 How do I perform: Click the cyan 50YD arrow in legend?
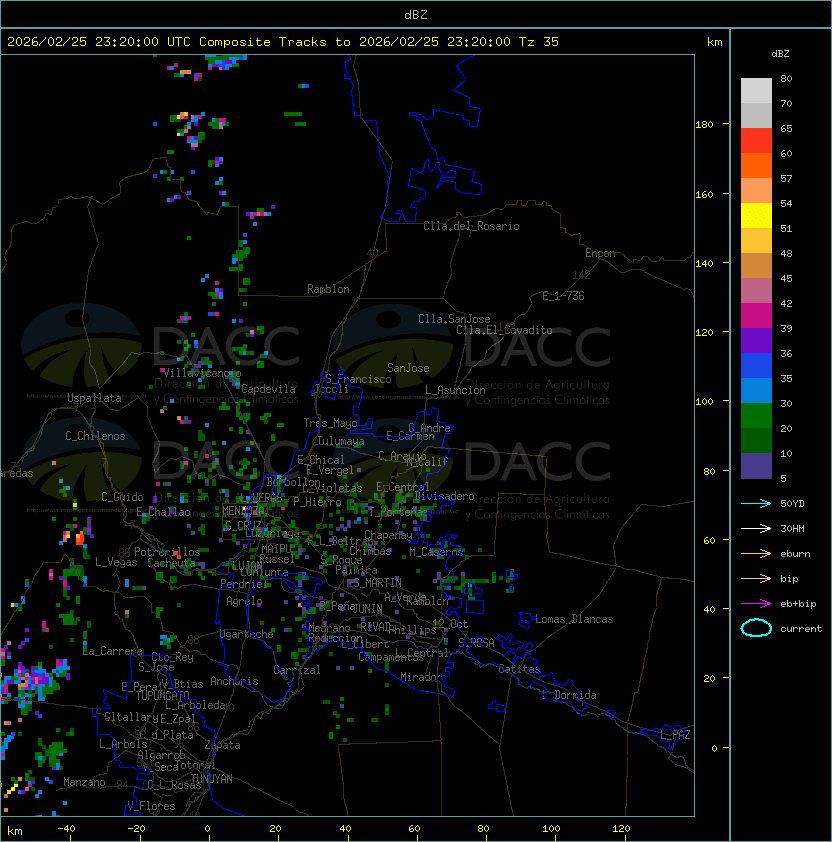click(756, 504)
